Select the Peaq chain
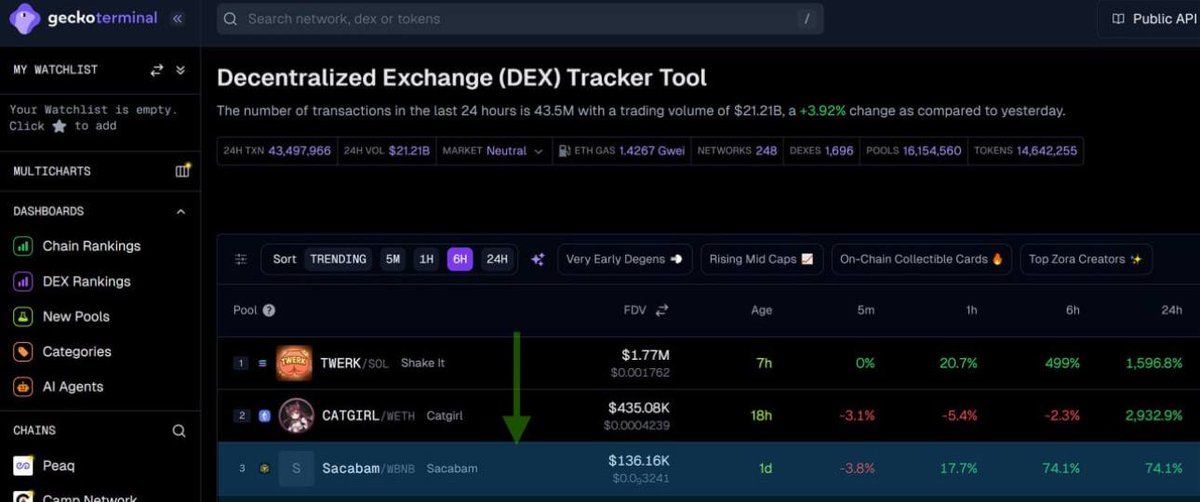This screenshot has height=502, width=1200. tap(58, 465)
